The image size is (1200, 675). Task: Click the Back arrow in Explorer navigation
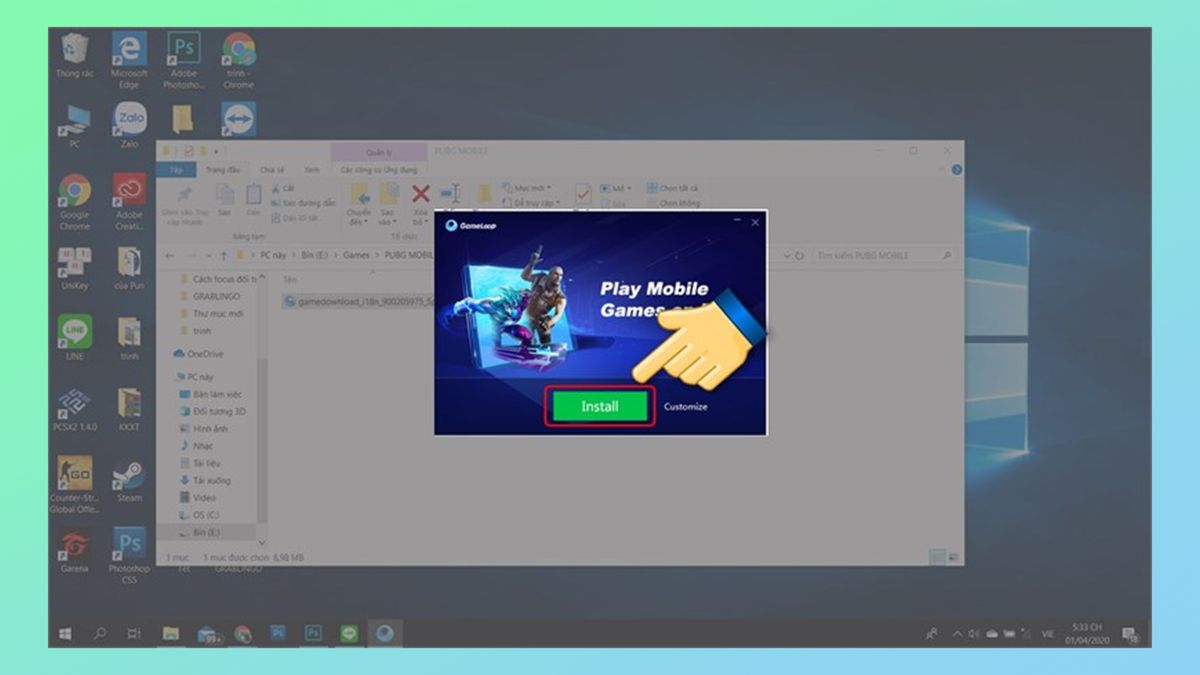pos(170,256)
